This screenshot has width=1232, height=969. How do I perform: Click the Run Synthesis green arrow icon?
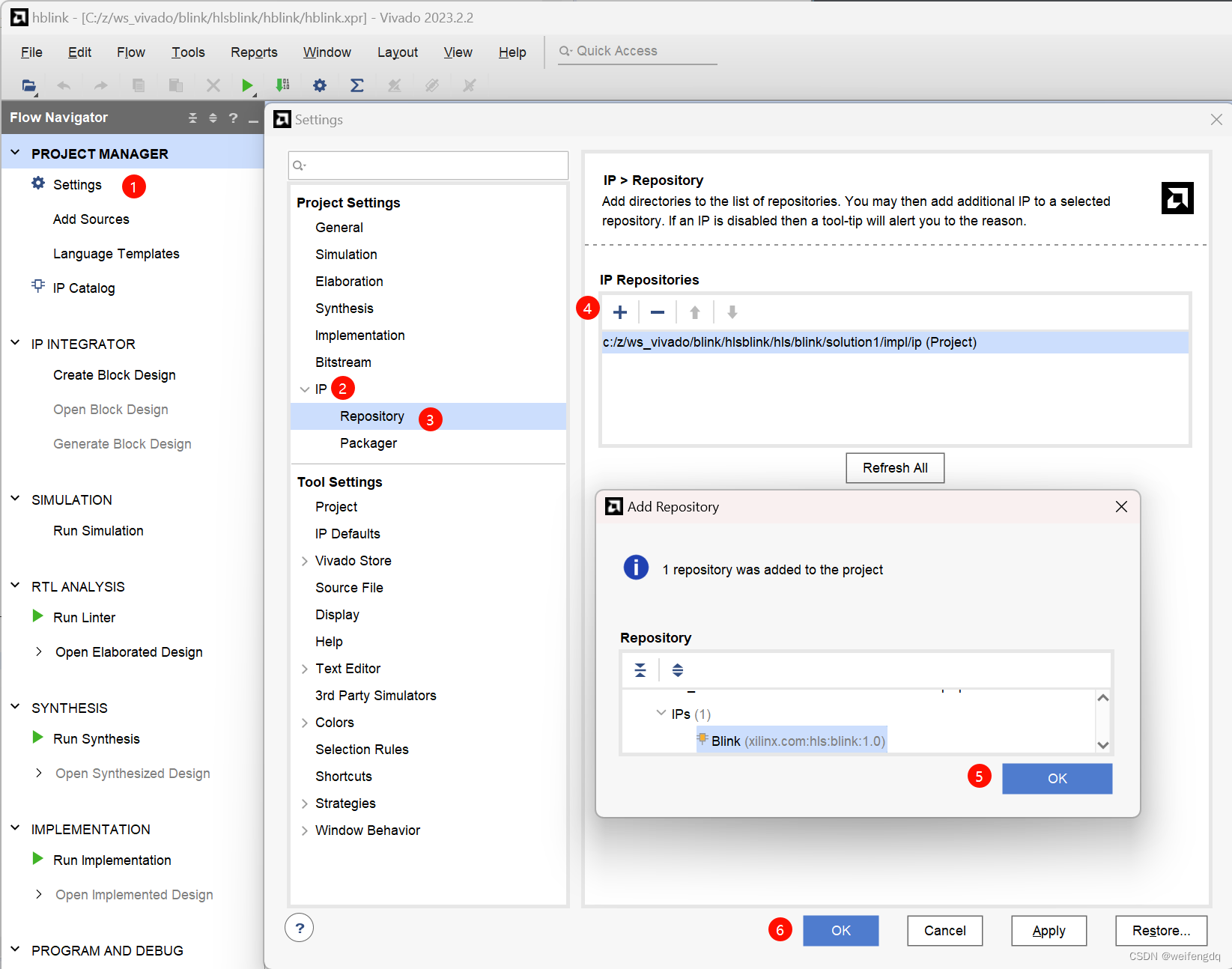[x=37, y=737]
